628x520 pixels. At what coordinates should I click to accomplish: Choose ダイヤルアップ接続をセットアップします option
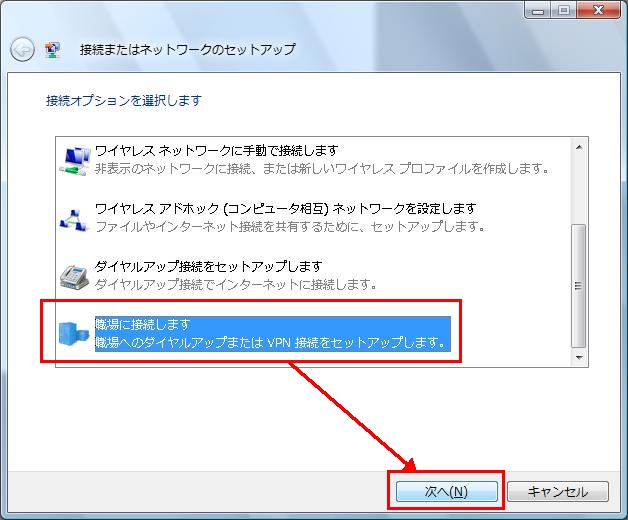(208, 266)
